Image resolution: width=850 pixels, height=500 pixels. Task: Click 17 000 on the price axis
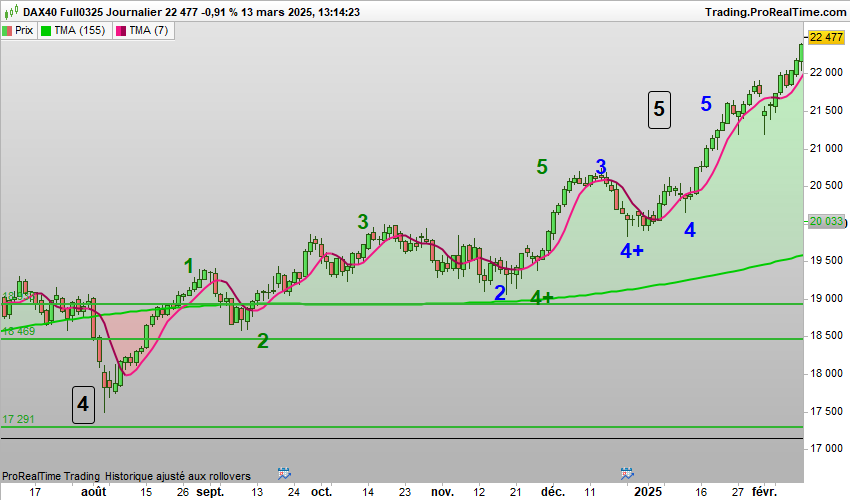pos(826,448)
